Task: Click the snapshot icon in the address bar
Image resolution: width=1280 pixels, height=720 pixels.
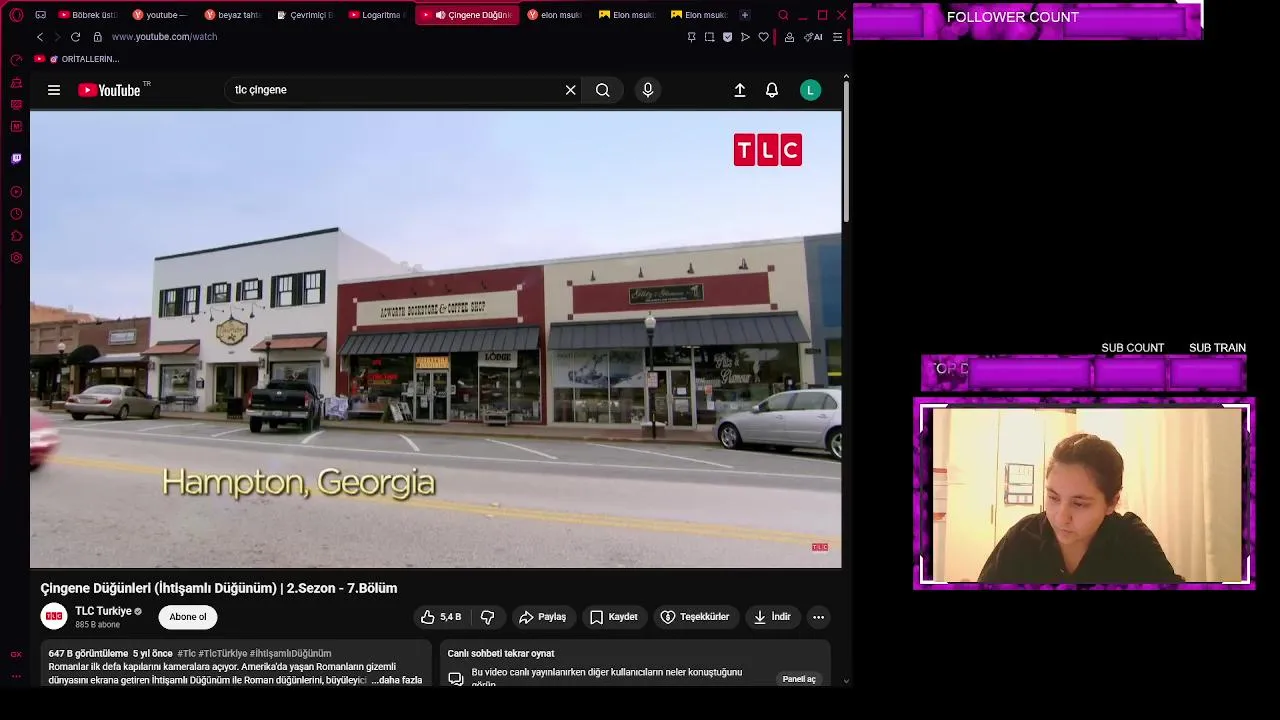Action: [x=709, y=37]
